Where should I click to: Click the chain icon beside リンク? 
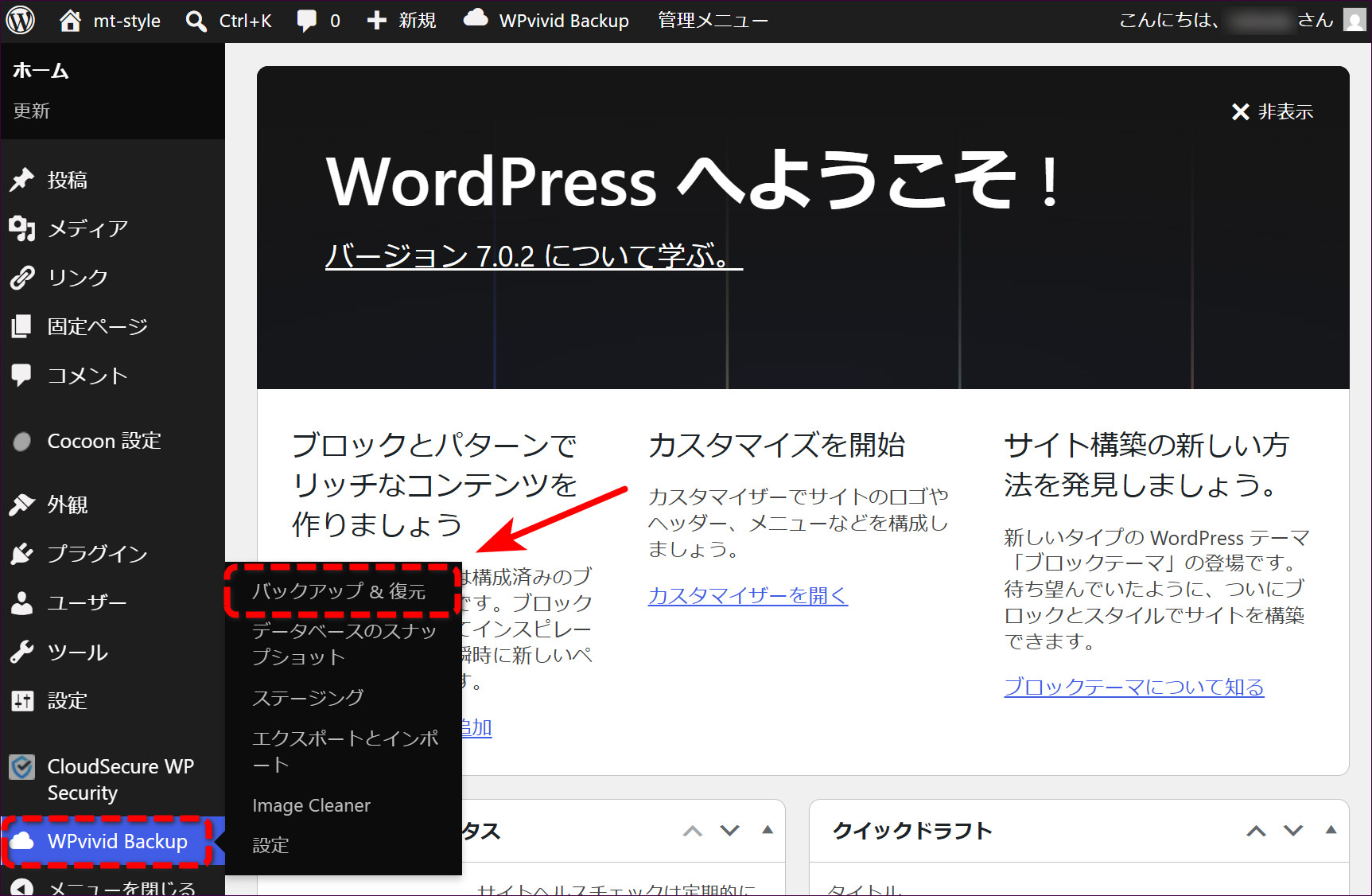22,278
